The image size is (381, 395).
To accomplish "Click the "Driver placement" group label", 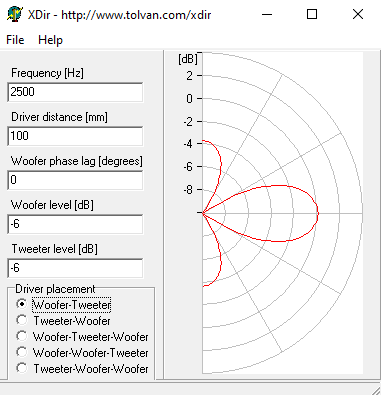I will [x=55, y=289].
